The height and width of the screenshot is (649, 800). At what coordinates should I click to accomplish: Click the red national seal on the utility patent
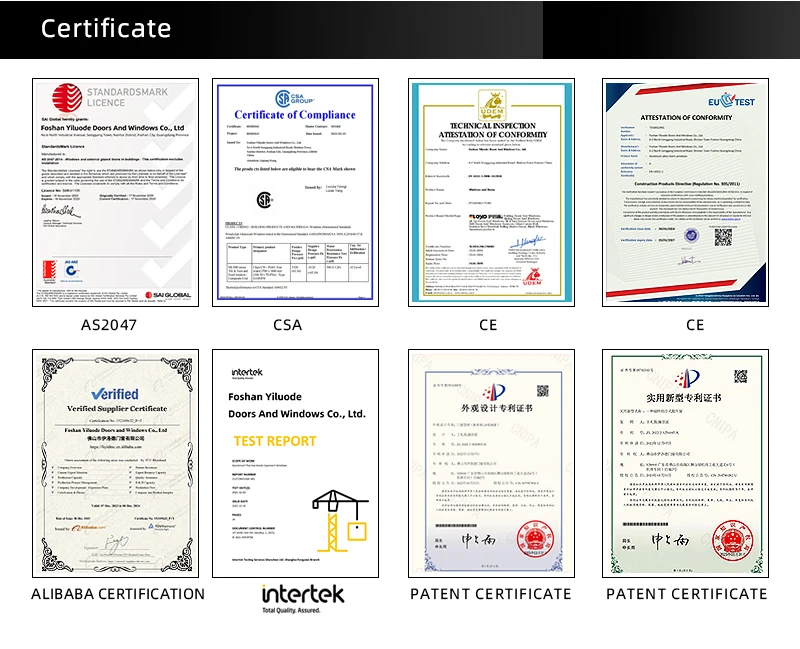pyautogui.click(x=733, y=539)
